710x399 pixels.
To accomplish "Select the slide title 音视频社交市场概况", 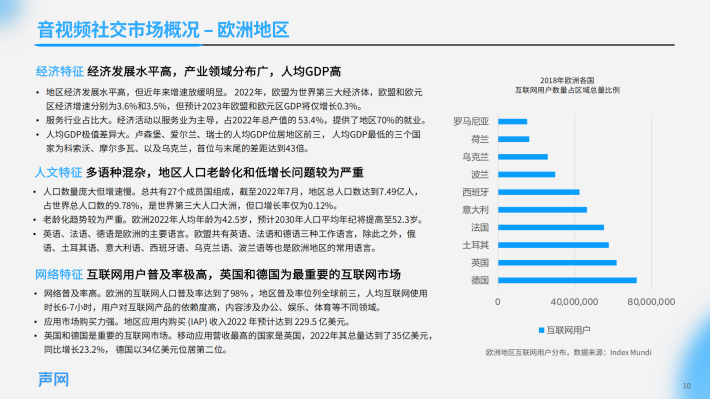I will coord(118,30).
